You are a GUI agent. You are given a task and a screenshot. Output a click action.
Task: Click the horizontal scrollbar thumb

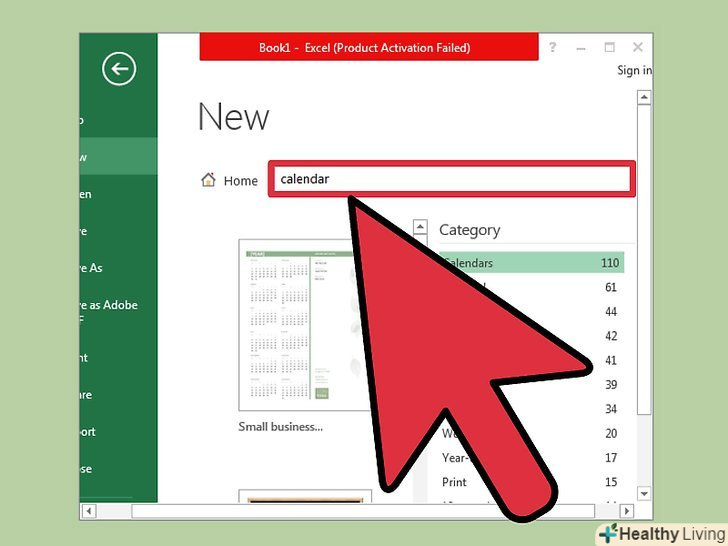[363, 511]
